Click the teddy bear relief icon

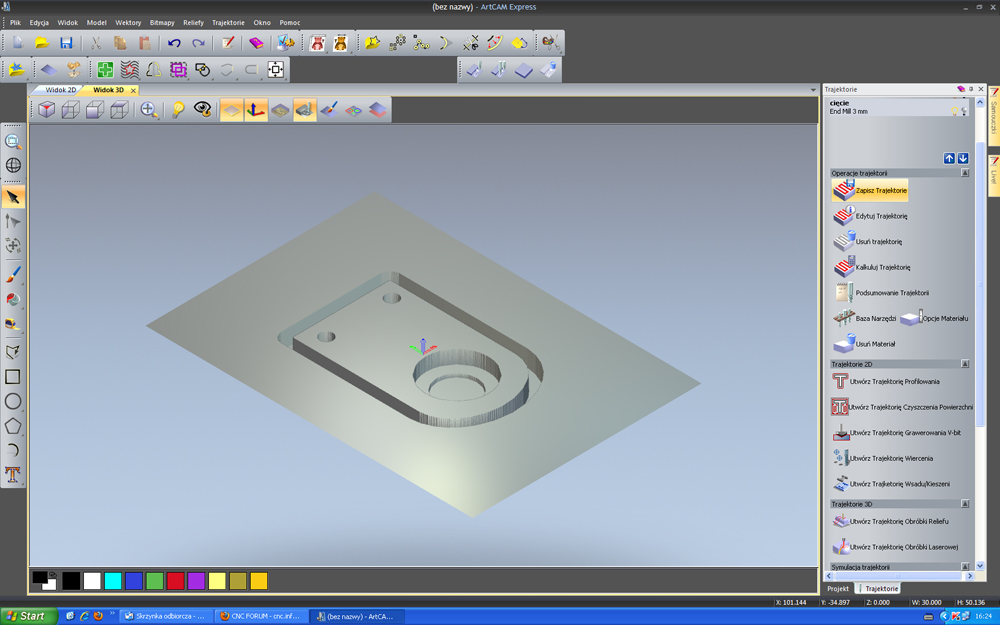[341, 43]
